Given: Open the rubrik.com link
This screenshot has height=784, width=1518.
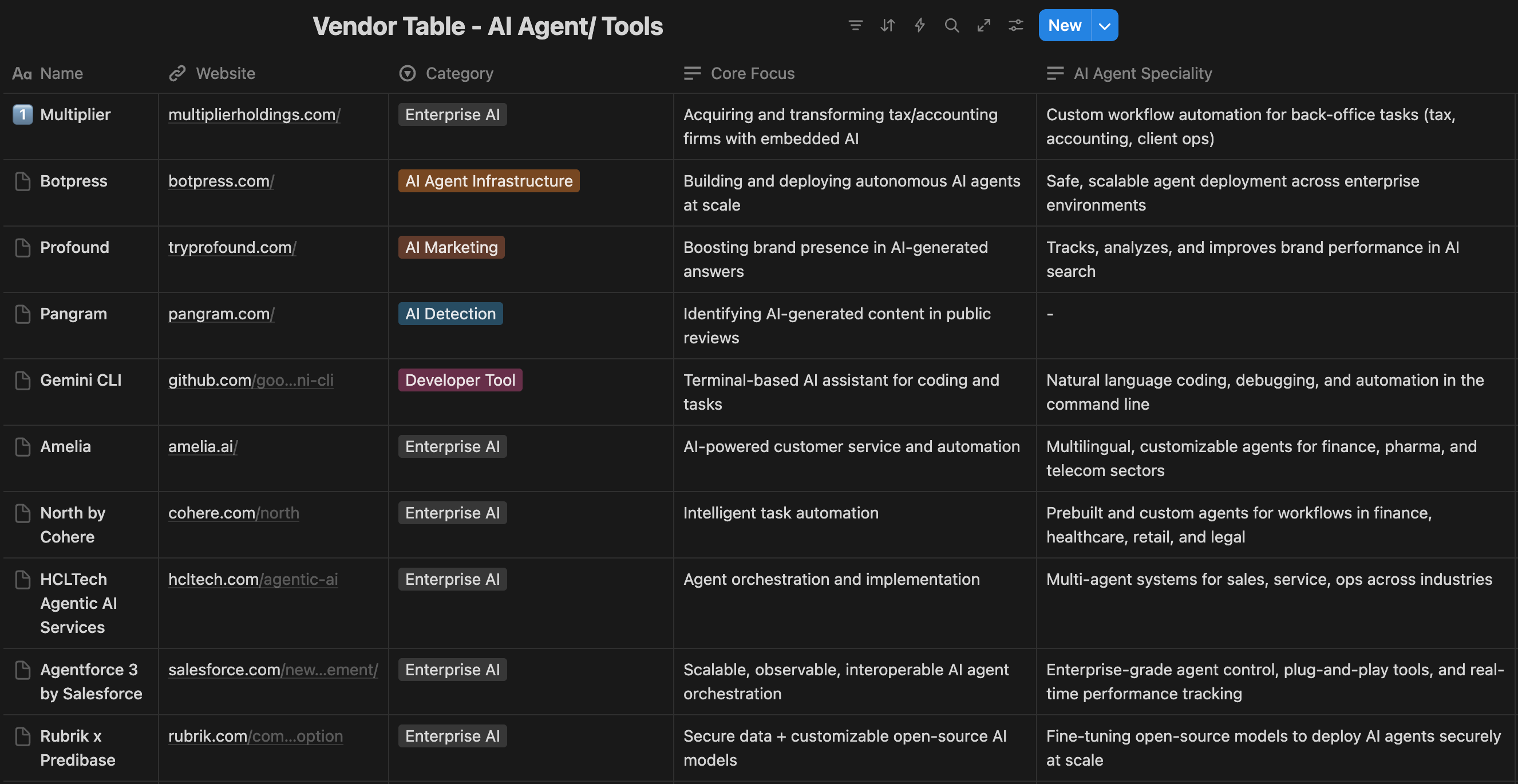Looking at the screenshot, I should 255,736.
